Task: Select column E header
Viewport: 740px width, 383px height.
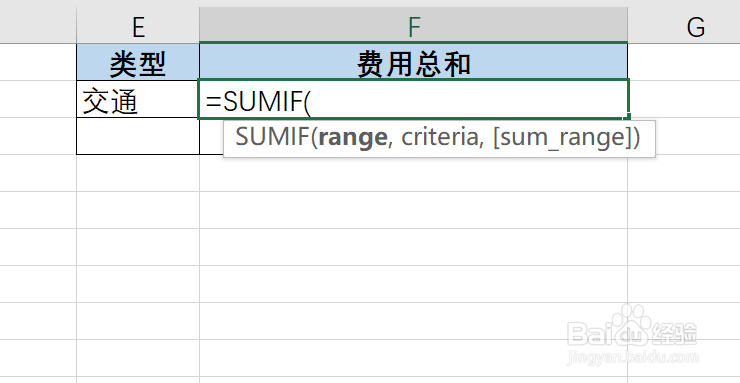Action: 138,25
